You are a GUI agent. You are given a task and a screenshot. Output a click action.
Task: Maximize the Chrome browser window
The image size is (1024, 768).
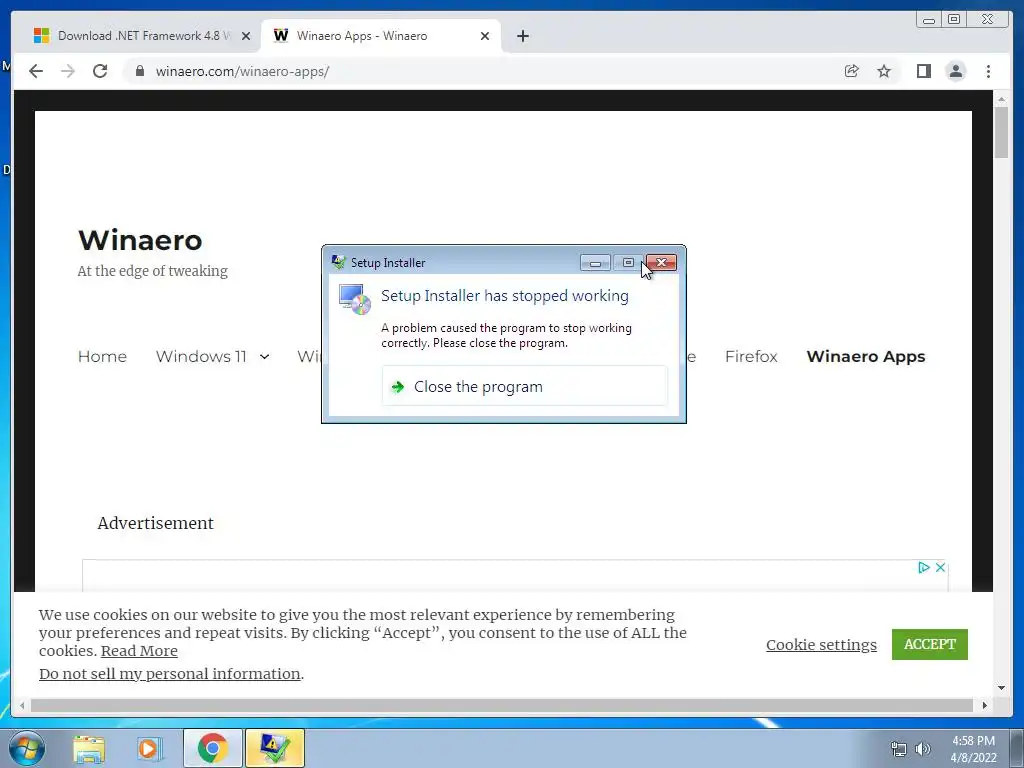[954, 20]
